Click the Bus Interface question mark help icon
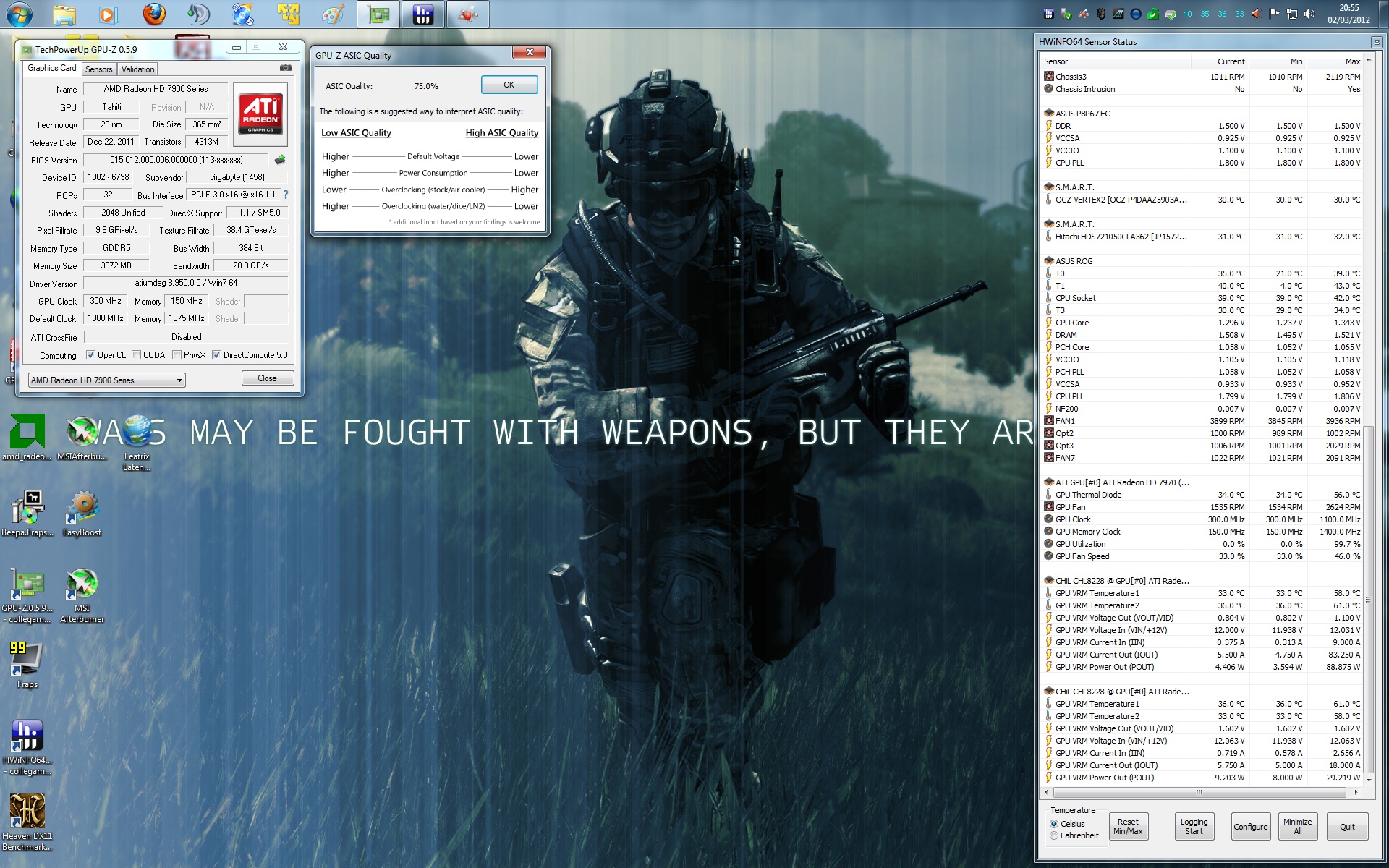1389x868 pixels. 286,195
